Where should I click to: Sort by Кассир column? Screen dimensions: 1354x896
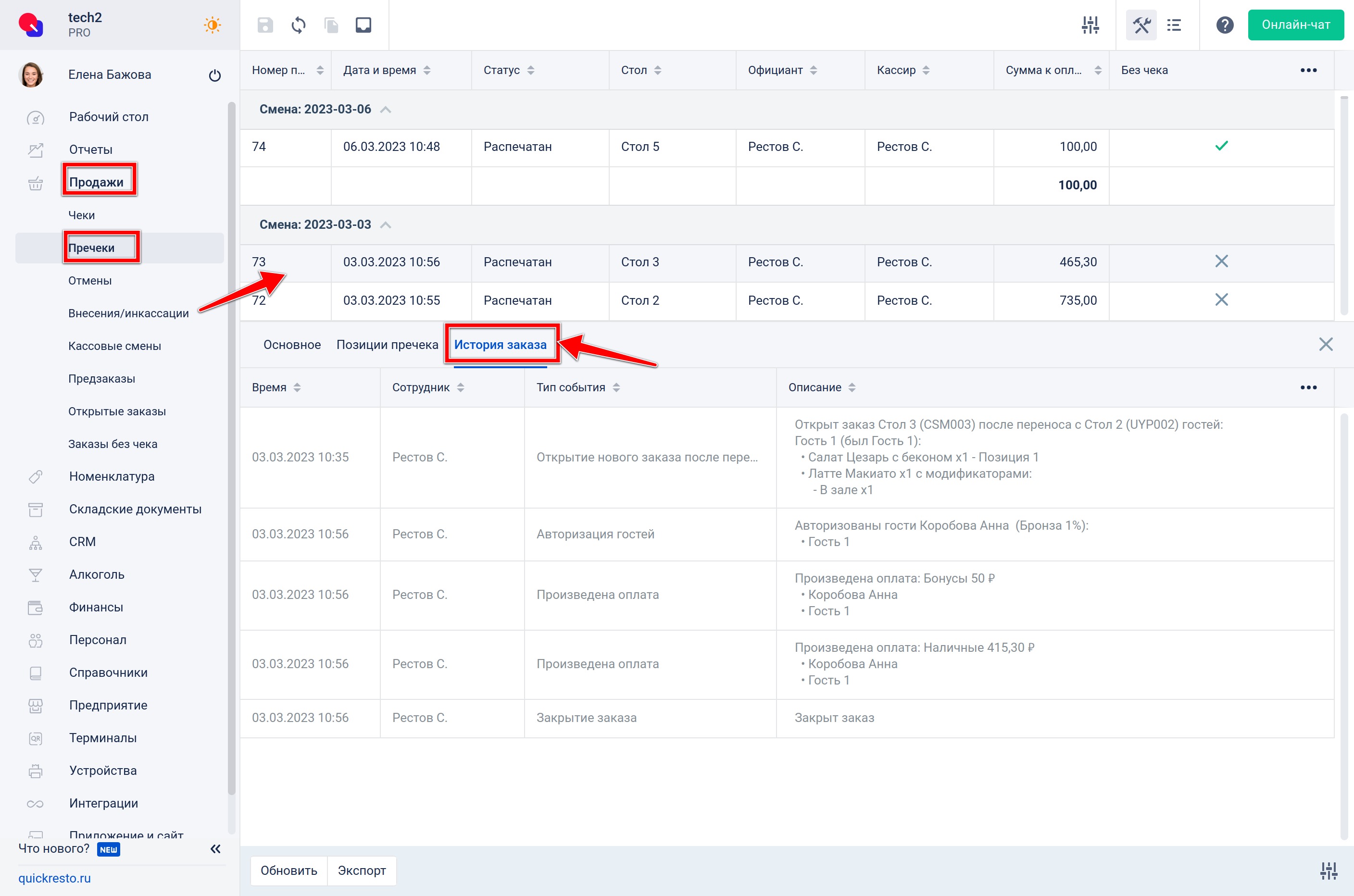click(x=926, y=70)
